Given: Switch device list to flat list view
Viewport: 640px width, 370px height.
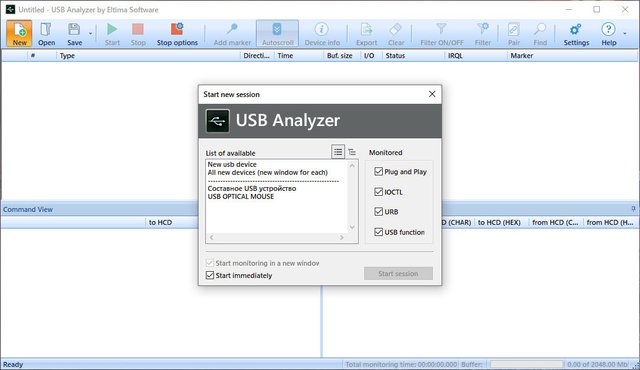Looking at the screenshot, I should pos(338,152).
